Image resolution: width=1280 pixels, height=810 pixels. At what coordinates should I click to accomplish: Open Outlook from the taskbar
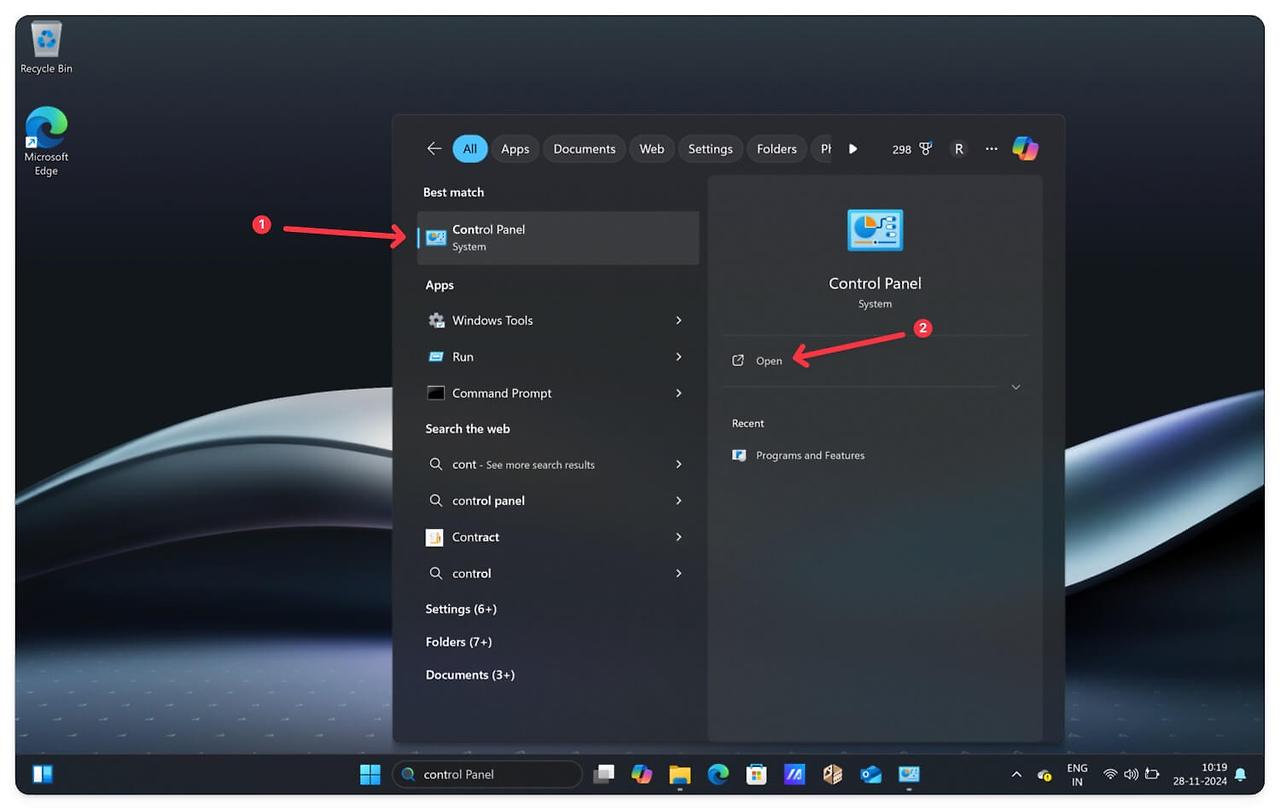(871, 774)
